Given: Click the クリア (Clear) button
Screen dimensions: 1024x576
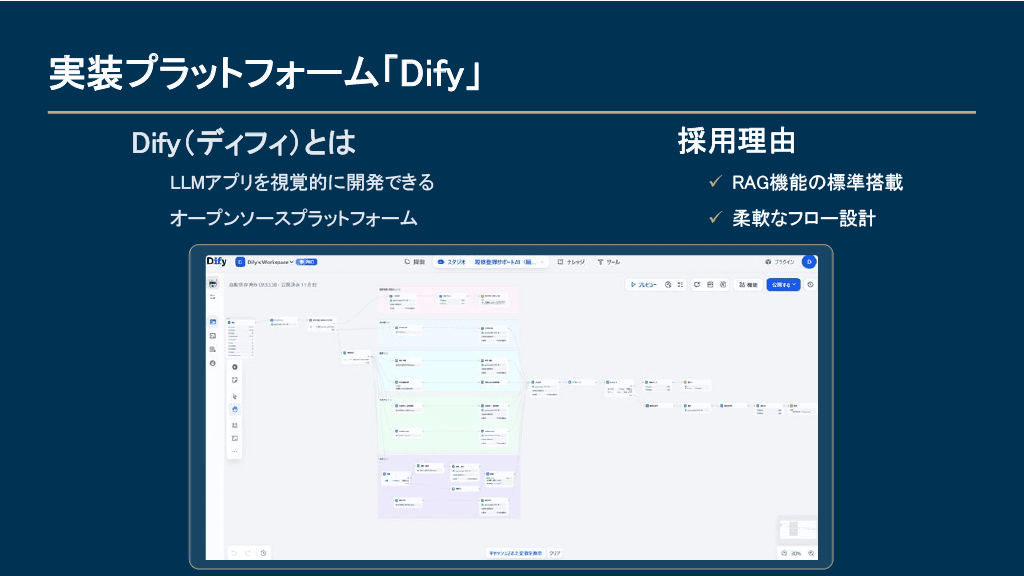Looking at the screenshot, I should (554, 553).
